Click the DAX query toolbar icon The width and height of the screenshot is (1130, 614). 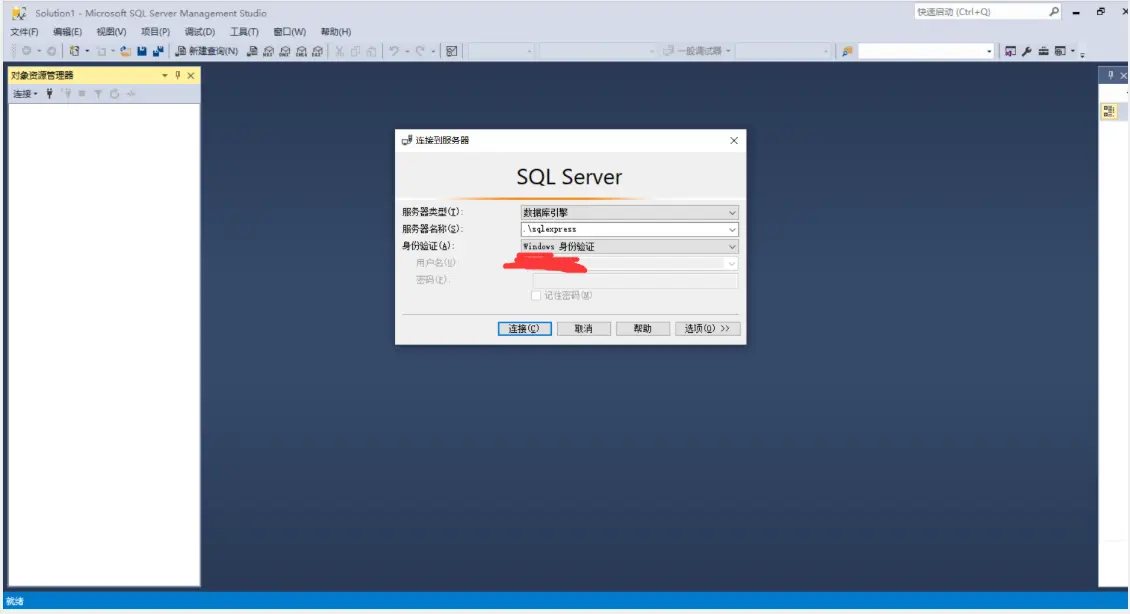tap(317, 51)
